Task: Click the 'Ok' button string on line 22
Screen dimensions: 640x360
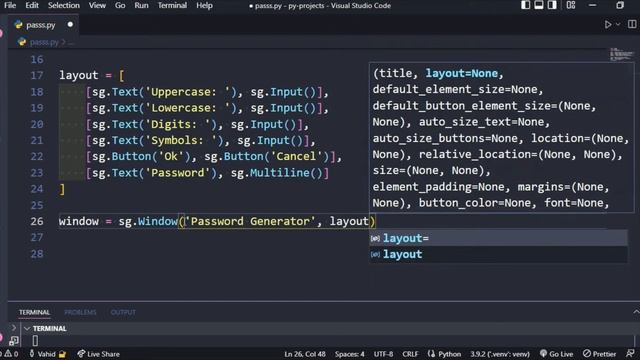Action: (171, 156)
